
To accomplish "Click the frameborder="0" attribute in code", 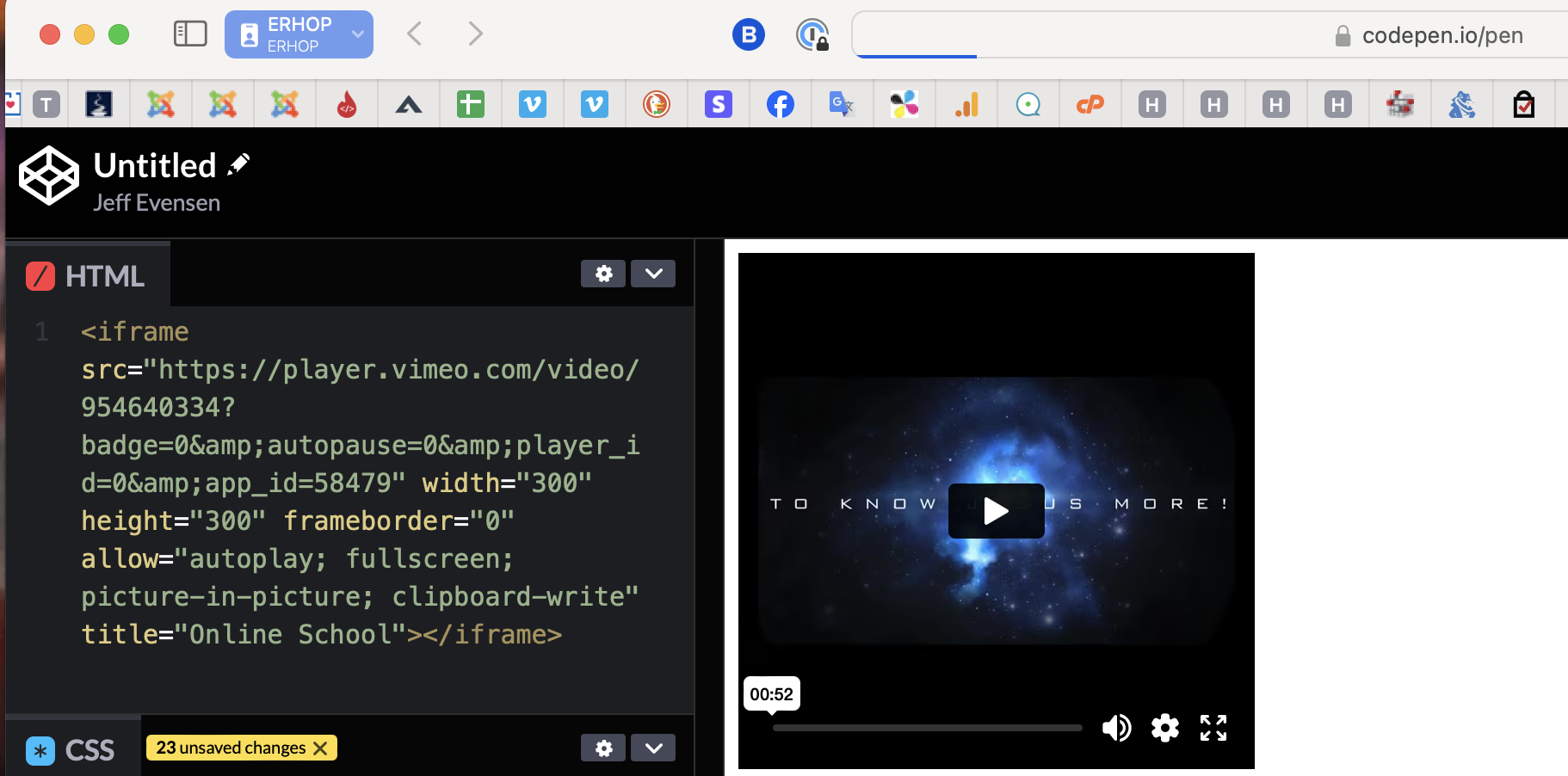I will pos(398,520).
